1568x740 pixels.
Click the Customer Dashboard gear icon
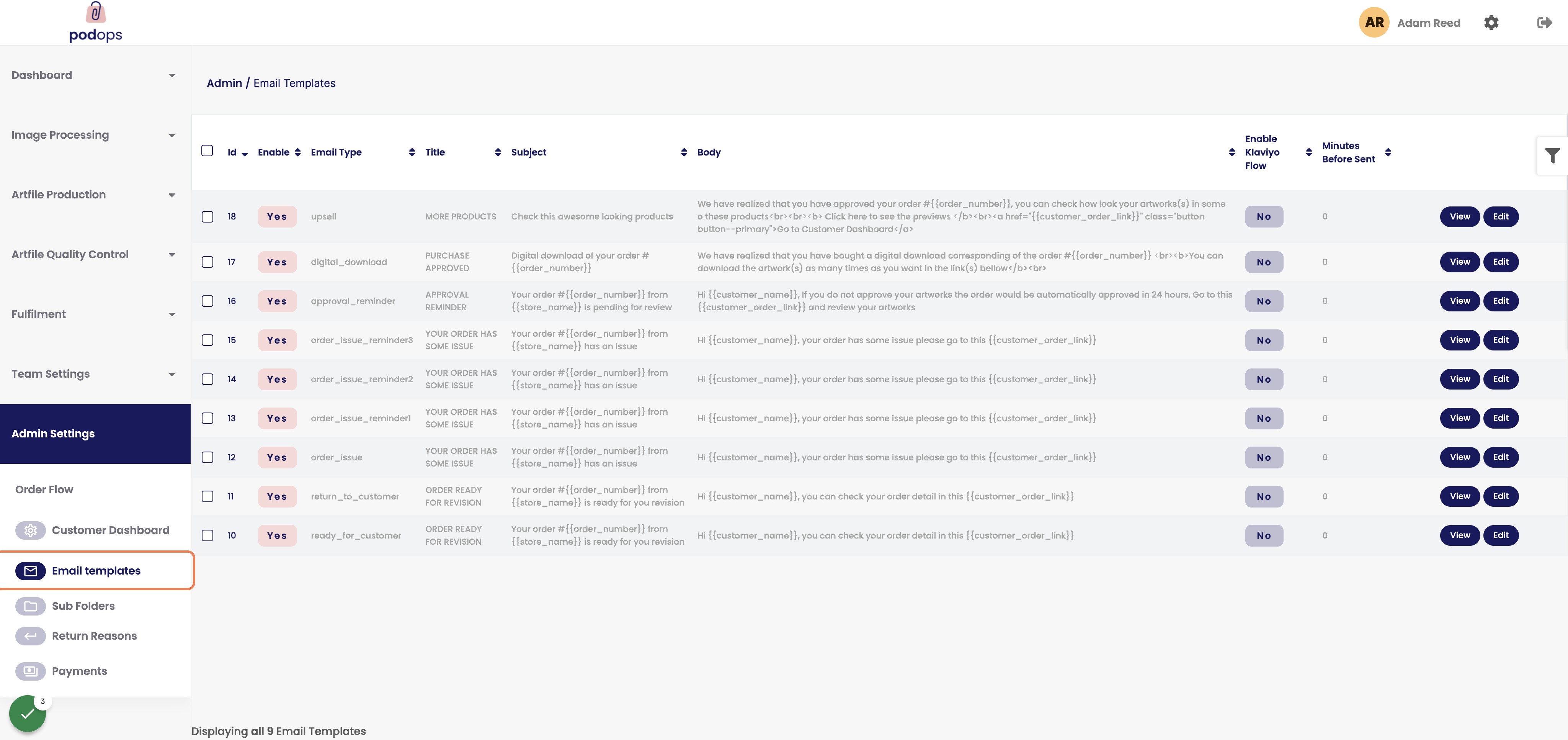tap(31, 530)
